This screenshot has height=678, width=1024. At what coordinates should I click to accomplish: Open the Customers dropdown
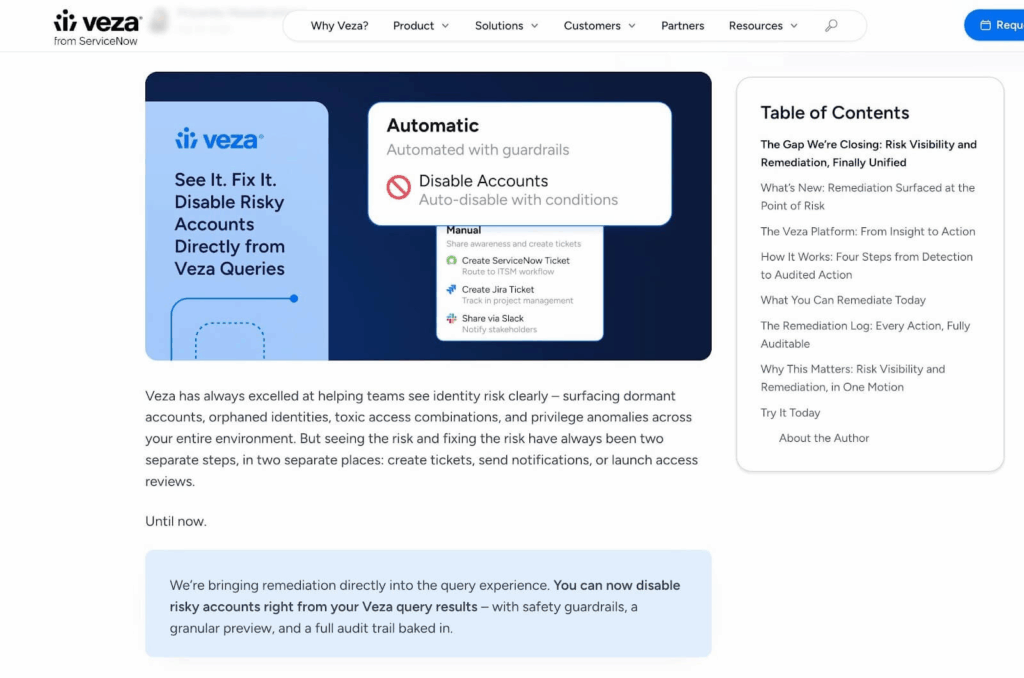tap(600, 26)
